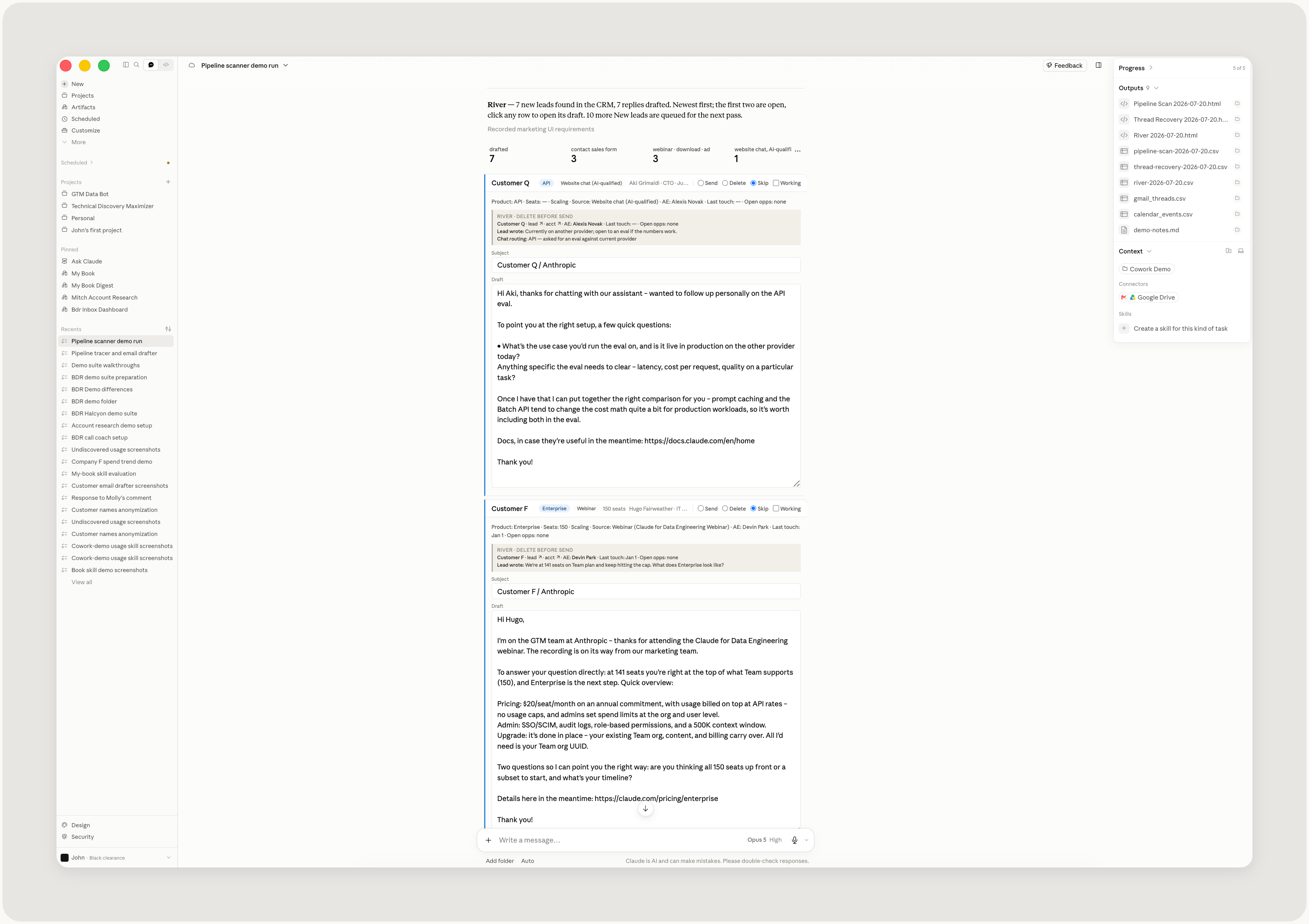Image resolution: width=1309 pixels, height=924 pixels.
Task: Click the Write a message input
Action: coord(619,840)
